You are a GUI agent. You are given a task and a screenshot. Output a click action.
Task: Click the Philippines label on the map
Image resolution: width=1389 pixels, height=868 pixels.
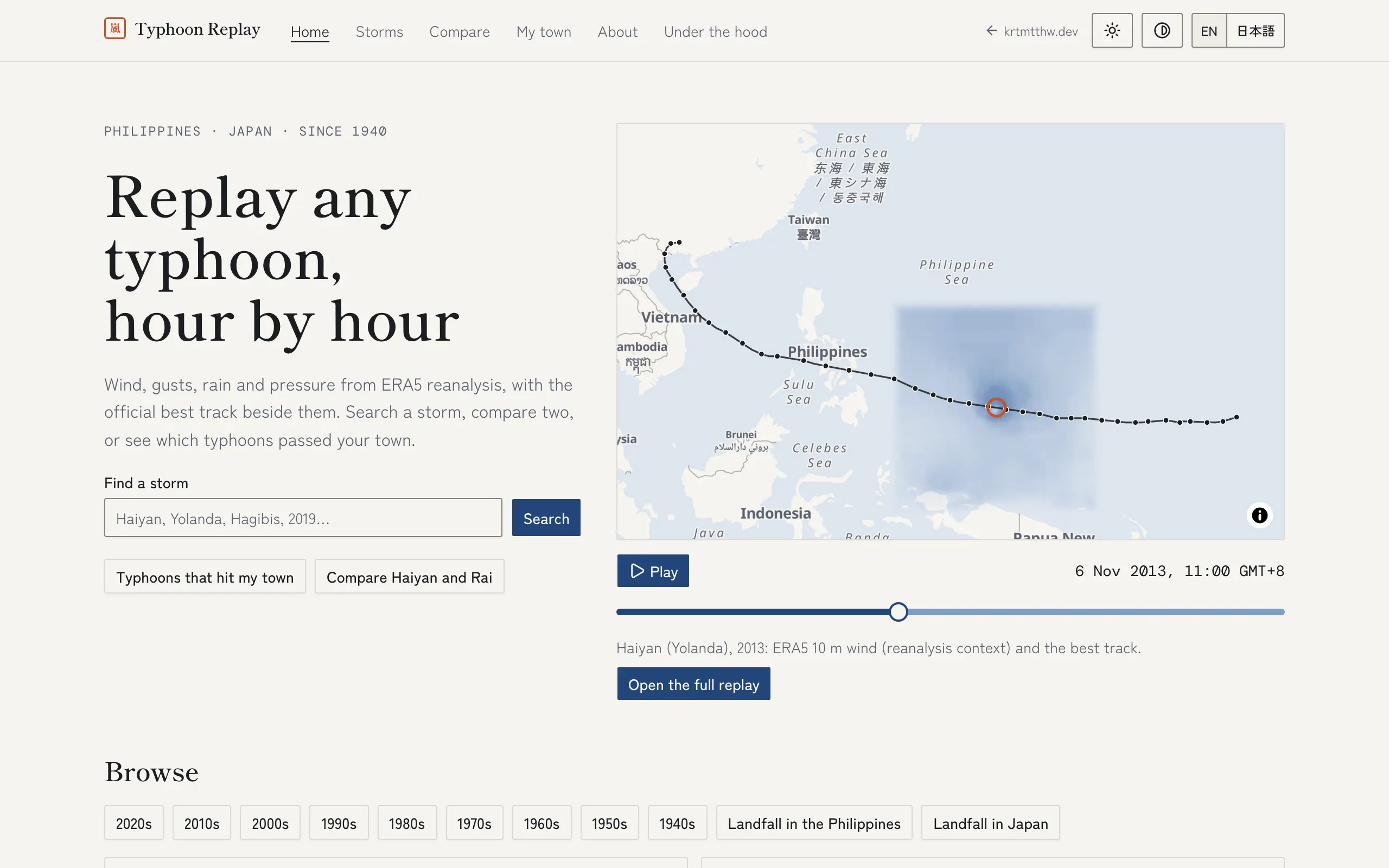[x=827, y=352]
